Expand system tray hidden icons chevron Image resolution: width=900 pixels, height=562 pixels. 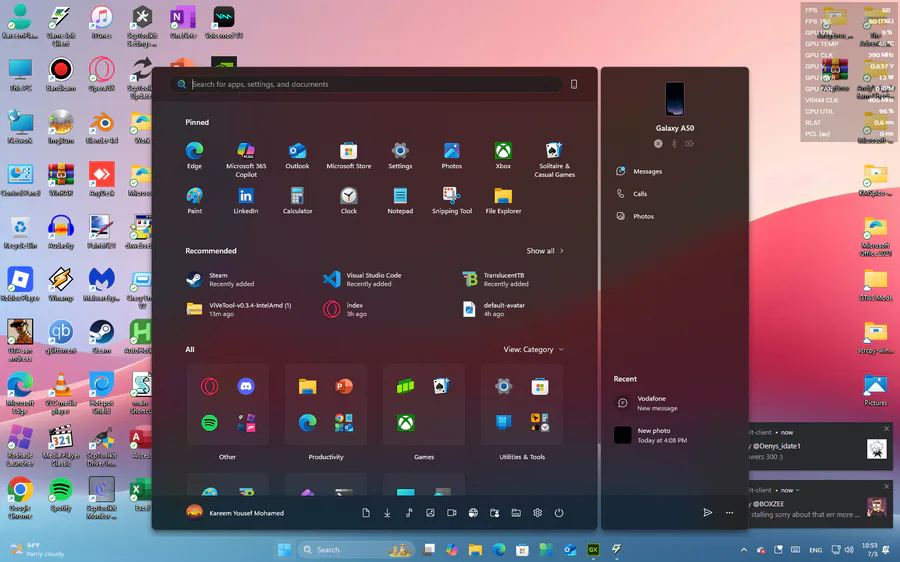click(744, 549)
